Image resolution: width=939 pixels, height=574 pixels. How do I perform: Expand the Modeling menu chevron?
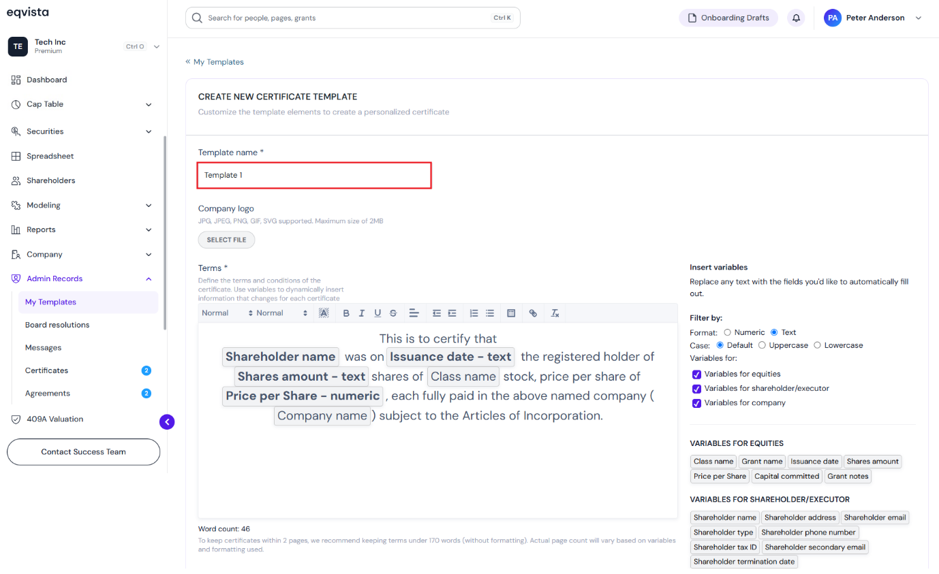click(x=149, y=206)
